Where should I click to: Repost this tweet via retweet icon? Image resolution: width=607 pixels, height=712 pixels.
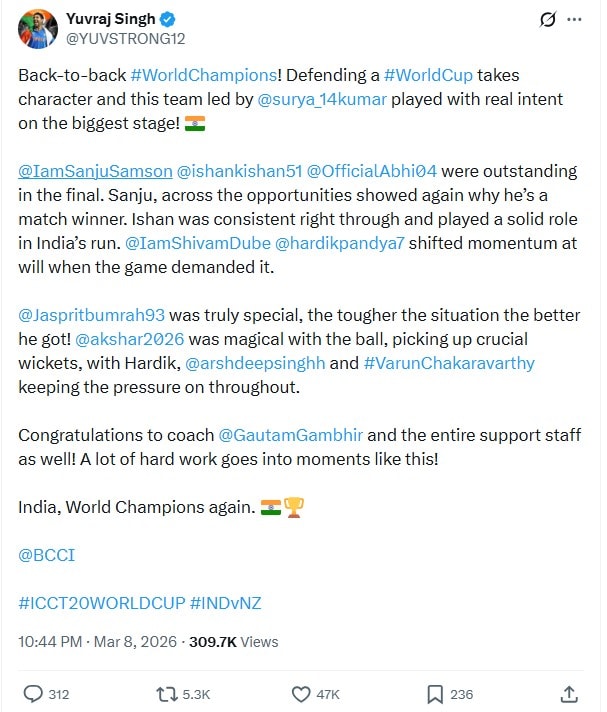[166, 693]
